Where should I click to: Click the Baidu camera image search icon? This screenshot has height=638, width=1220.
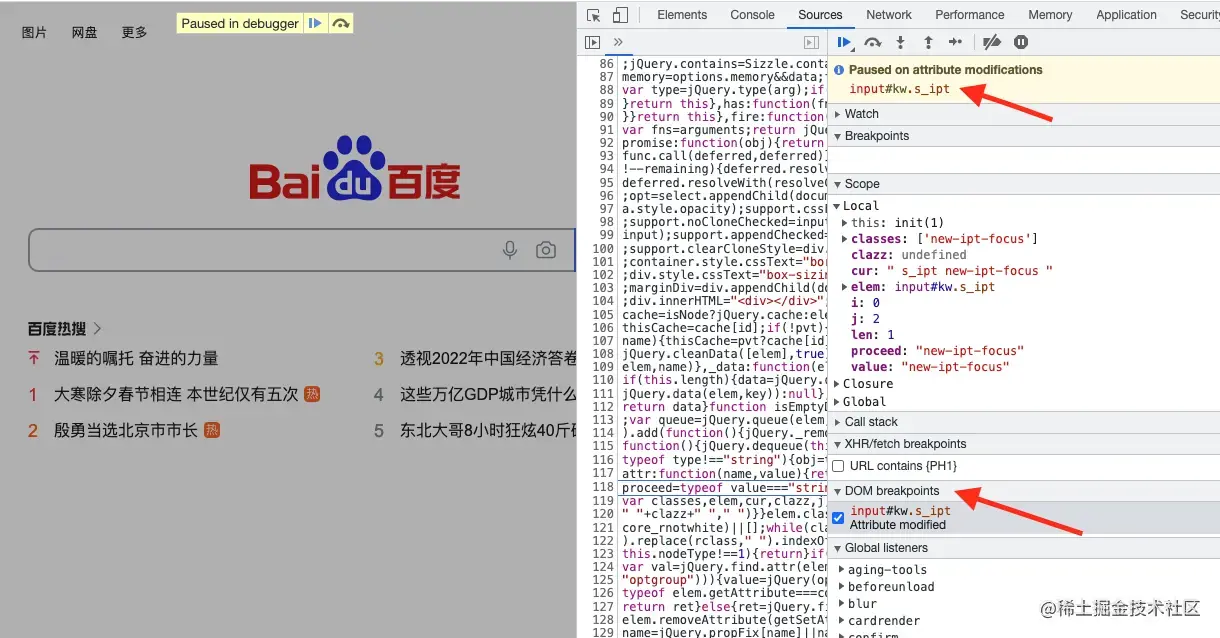tap(546, 250)
